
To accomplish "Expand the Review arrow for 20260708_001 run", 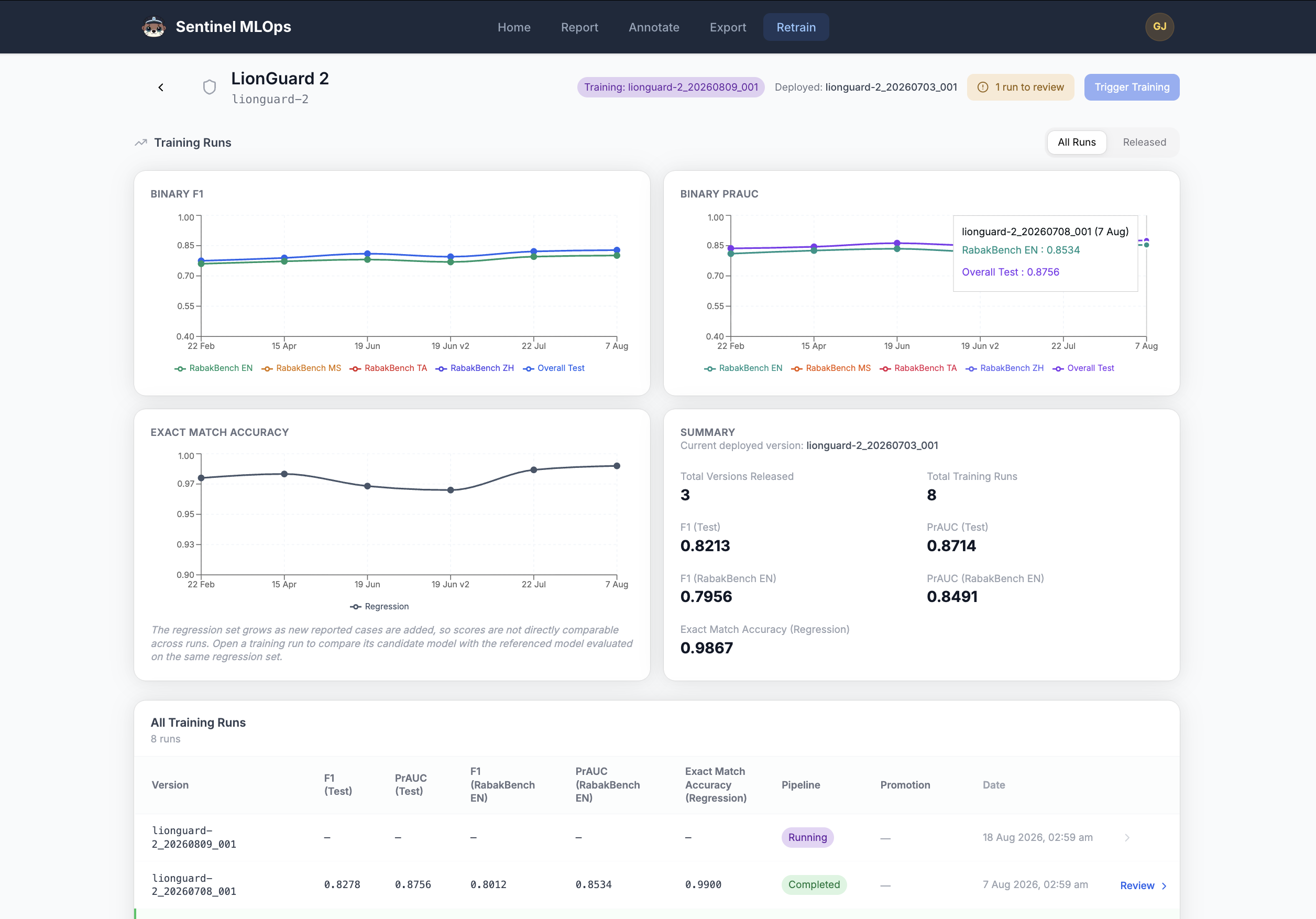I will point(1164,886).
